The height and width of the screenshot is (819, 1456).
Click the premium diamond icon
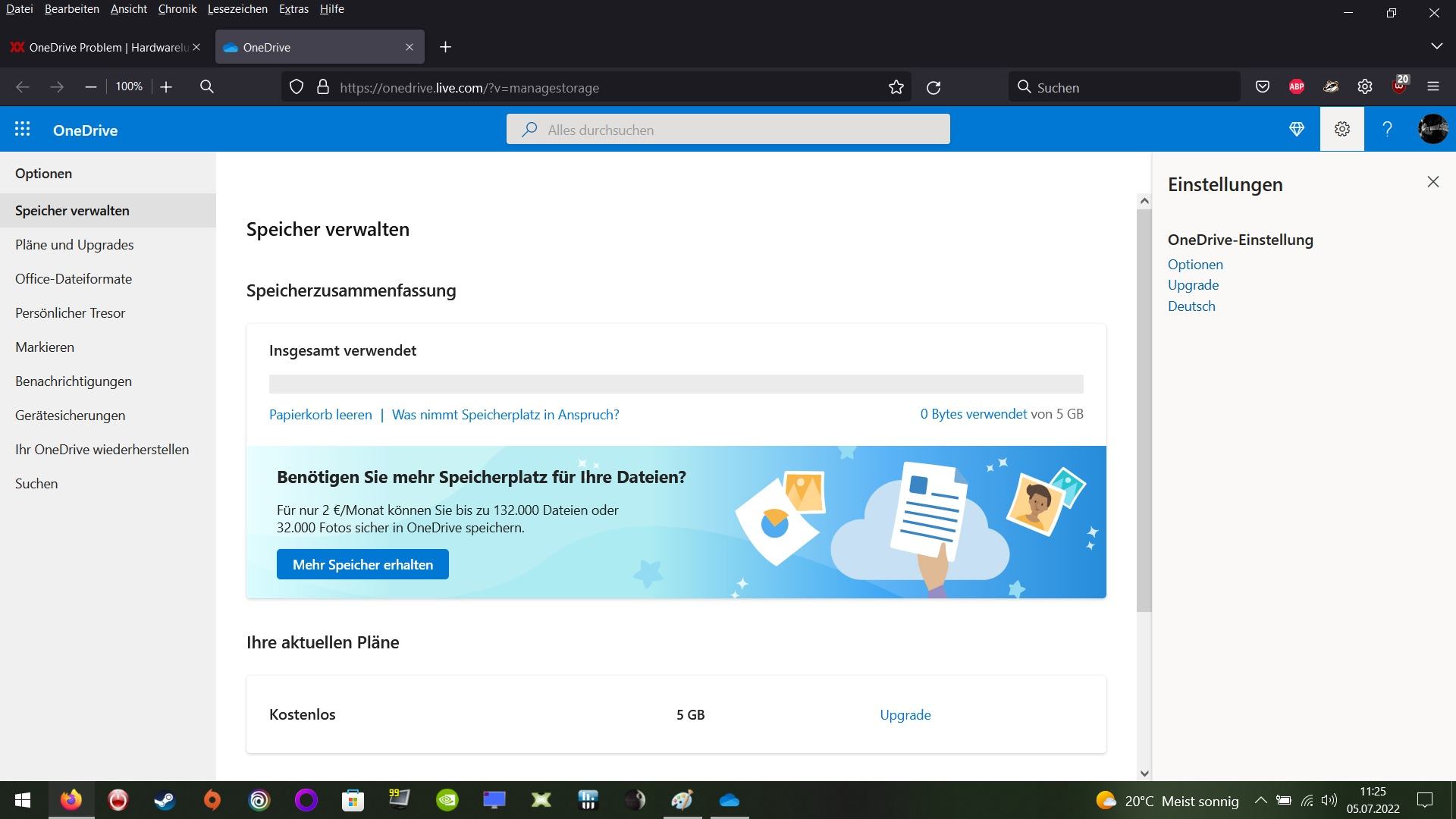(1297, 130)
